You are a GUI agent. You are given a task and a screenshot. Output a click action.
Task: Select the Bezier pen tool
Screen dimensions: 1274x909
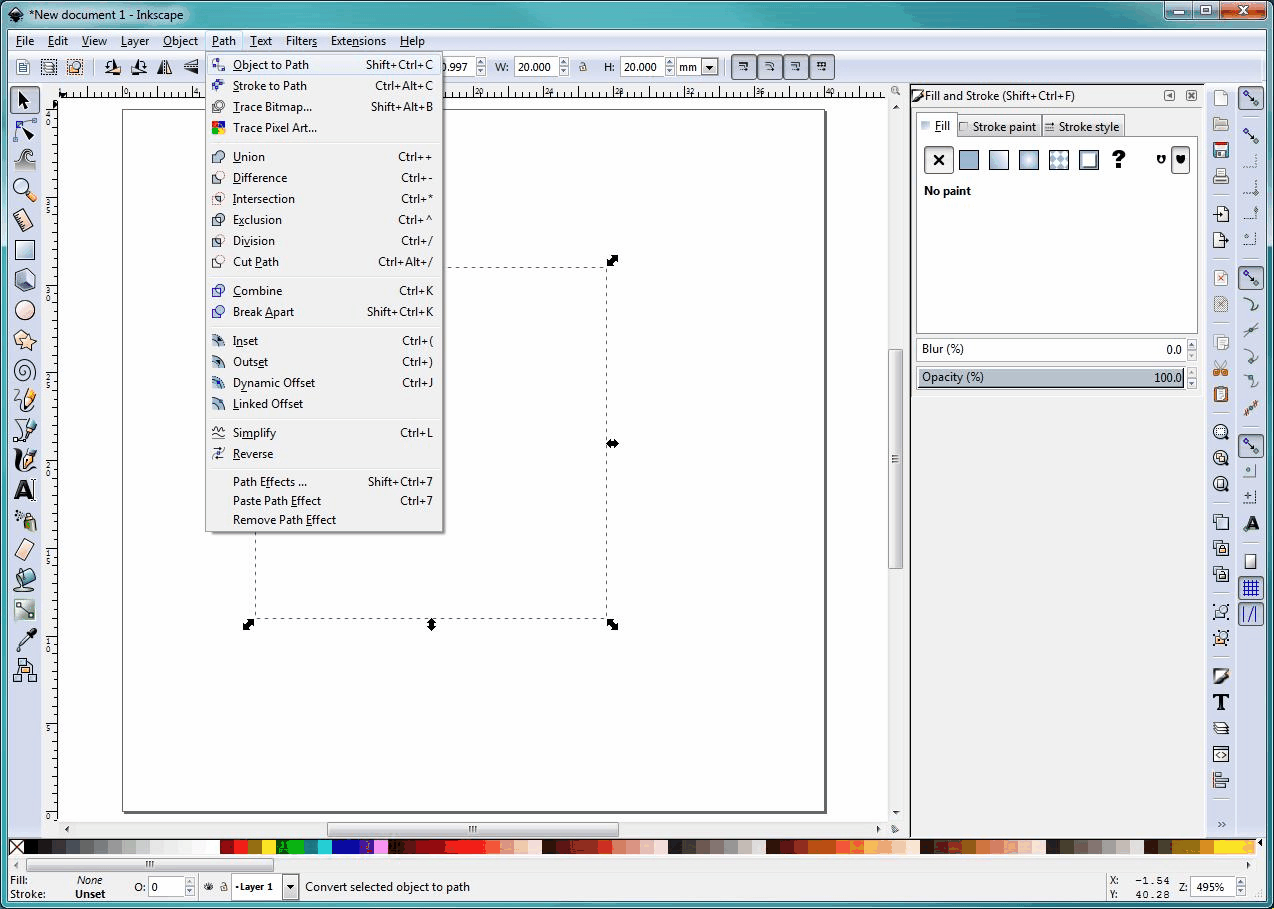coord(25,430)
